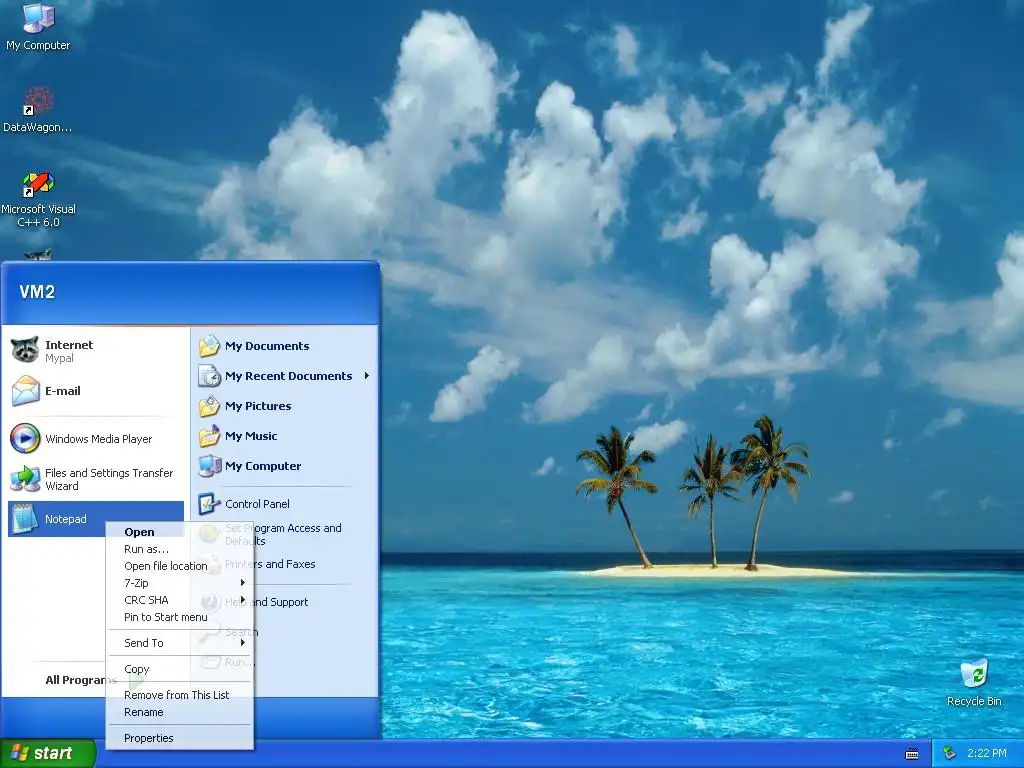The height and width of the screenshot is (768, 1024).
Task: Click the Notepad icon in Start menu
Action: [25, 519]
